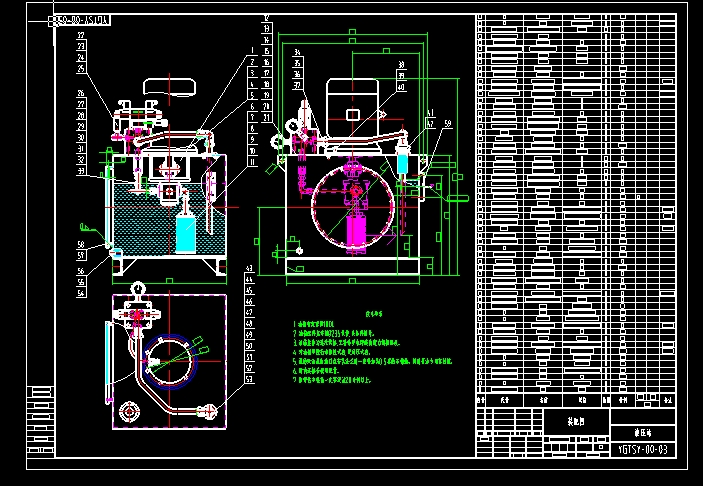
Task: Click the cyan cylinder in the front view tank
Action: click(x=186, y=232)
